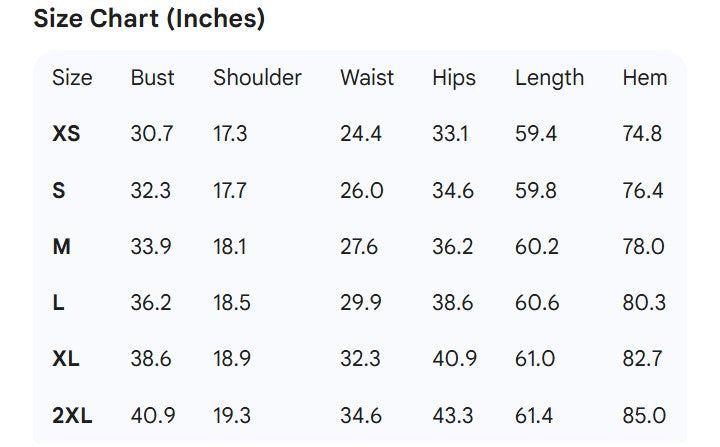Image resolution: width=720 pixels, height=447 pixels.
Task: Click the Size Chart (Inches) heading
Action: (149, 19)
